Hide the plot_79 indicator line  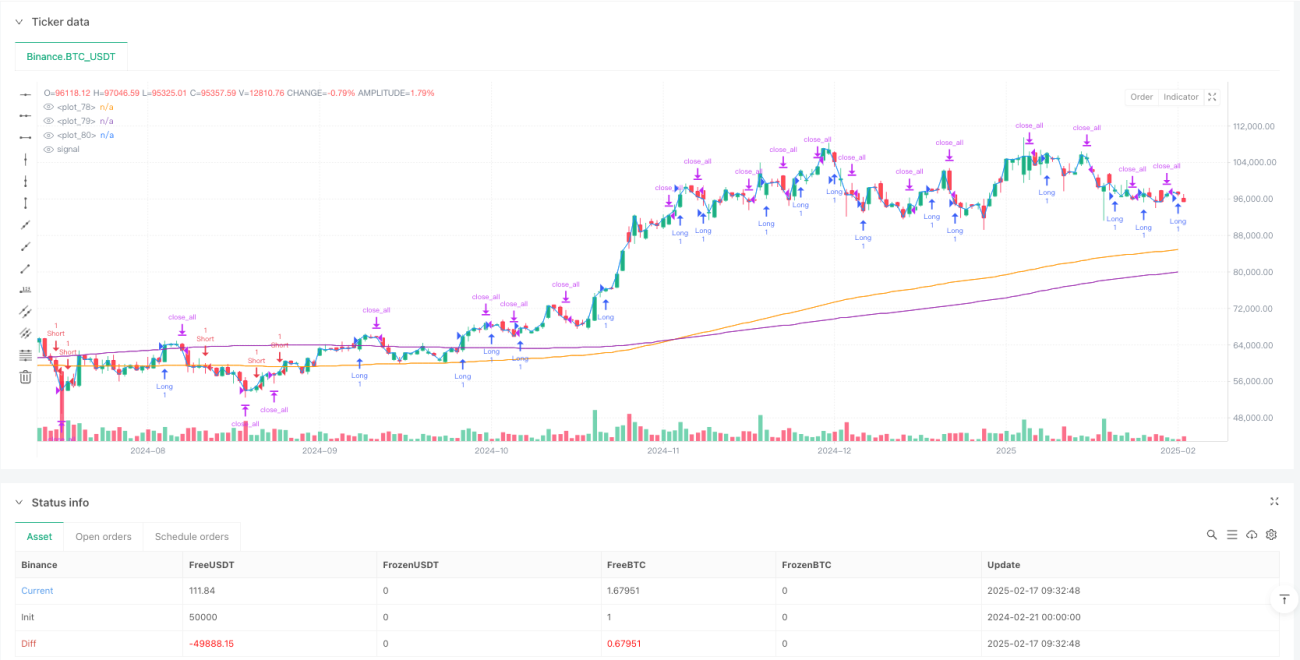click(48, 120)
